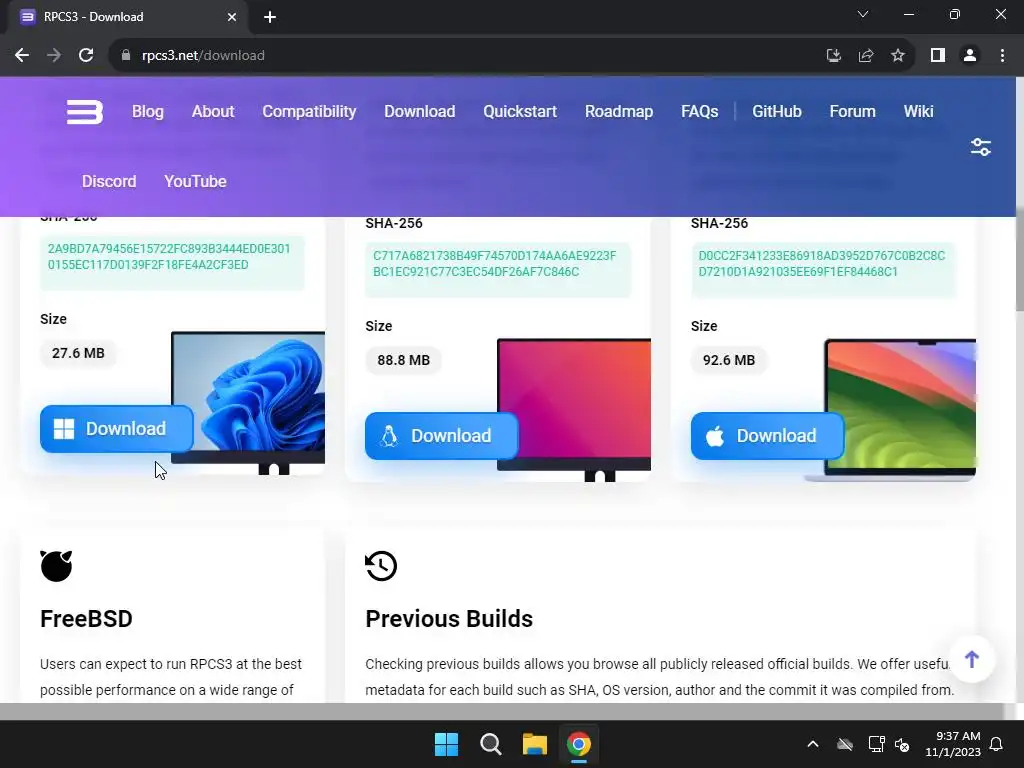The image size is (1024, 768).
Task: Open the Blog nav item
Action: click(148, 112)
